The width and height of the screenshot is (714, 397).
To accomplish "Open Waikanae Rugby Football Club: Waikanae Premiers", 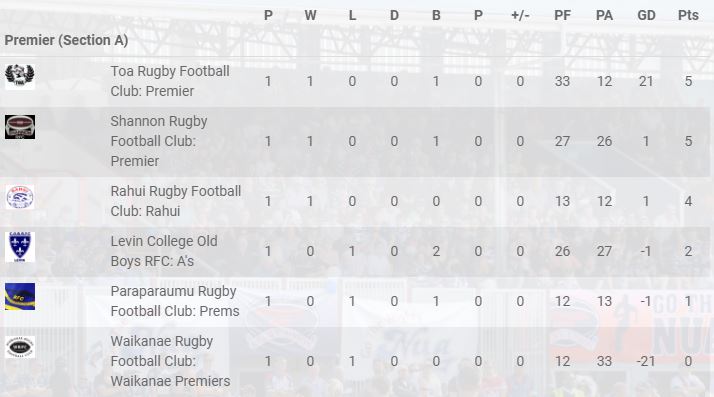I will click(x=170, y=361).
